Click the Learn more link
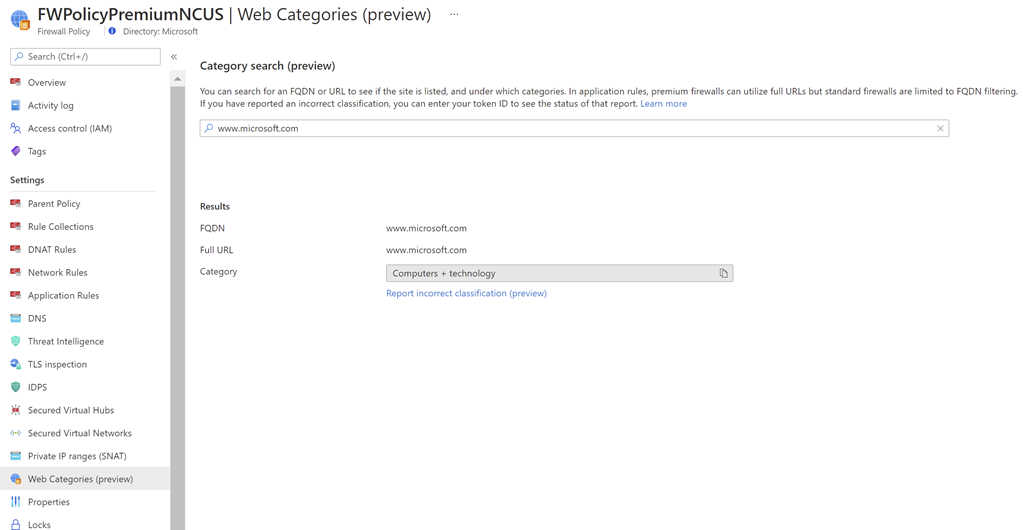Viewport: 1024px width, 530px height. (x=664, y=103)
